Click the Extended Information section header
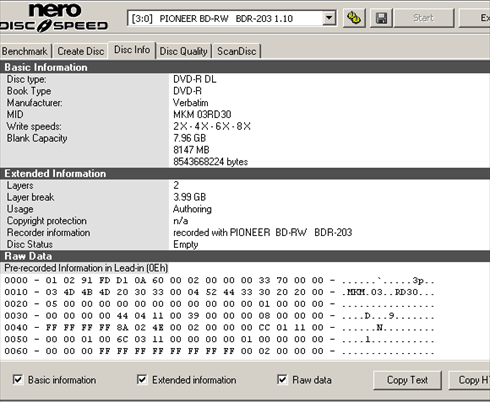490x402 pixels. (245, 174)
